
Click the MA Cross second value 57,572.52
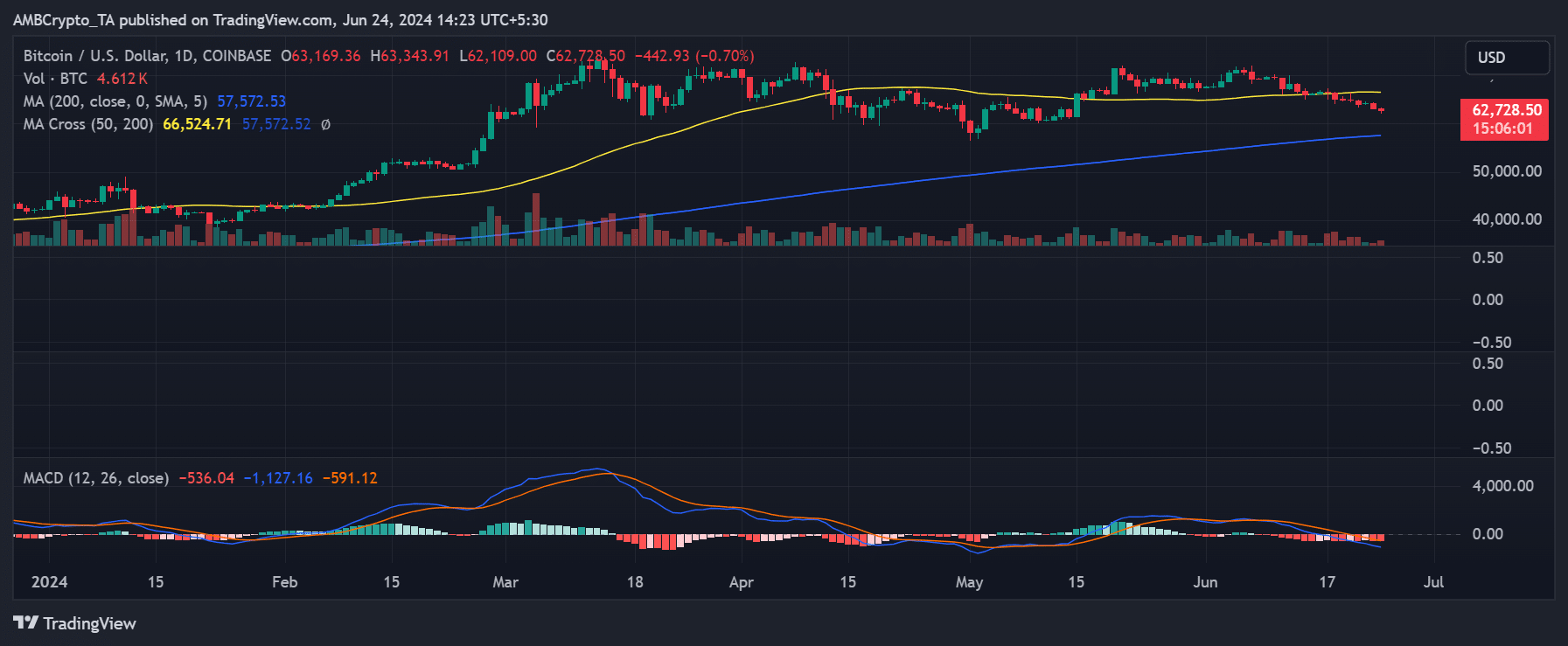pyautogui.click(x=276, y=124)
